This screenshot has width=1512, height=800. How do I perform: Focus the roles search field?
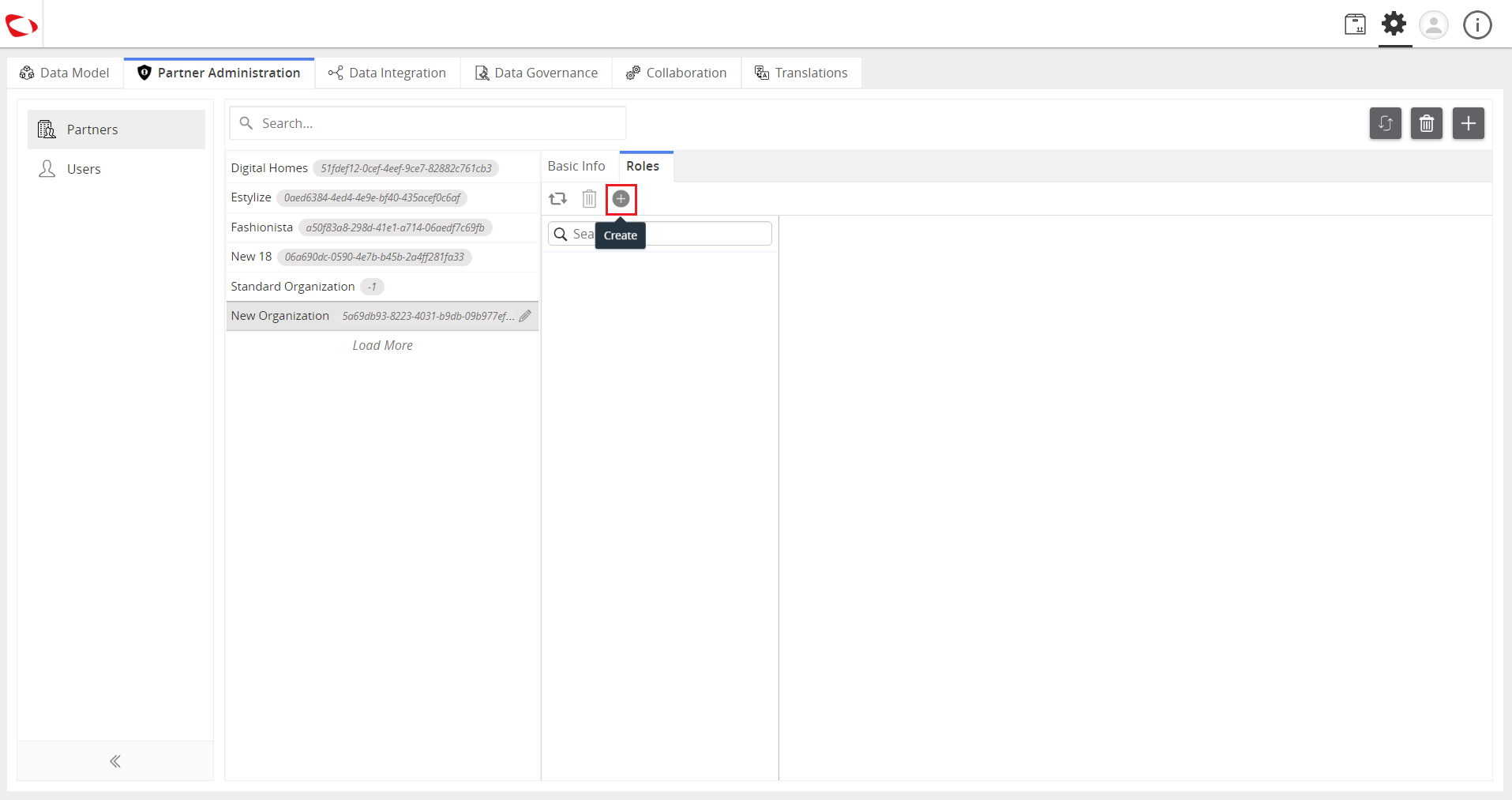pyautogui.click(x=660, y=234)
